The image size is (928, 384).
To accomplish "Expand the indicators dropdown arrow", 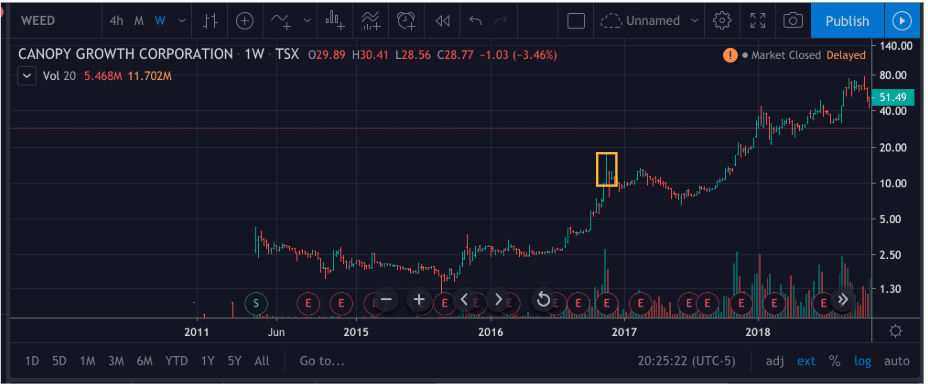I will coord(307,21).
